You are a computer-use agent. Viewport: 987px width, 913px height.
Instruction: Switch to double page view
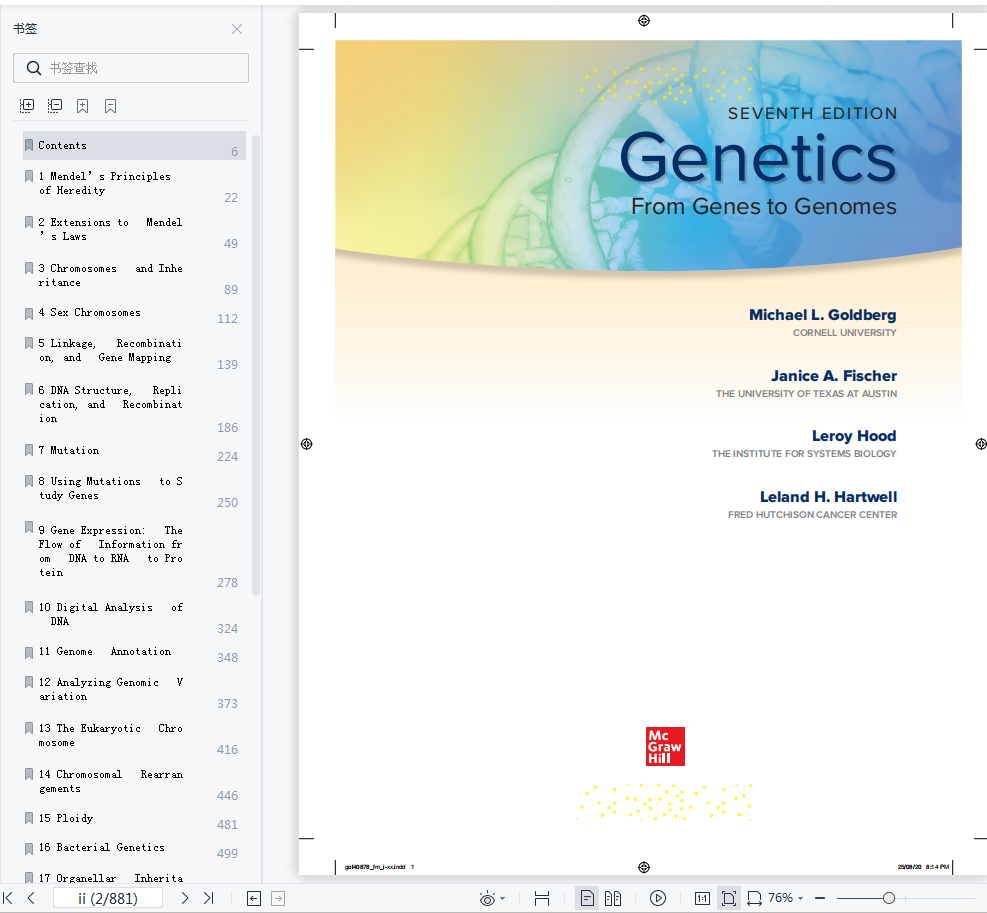click(x=612, y=899)
